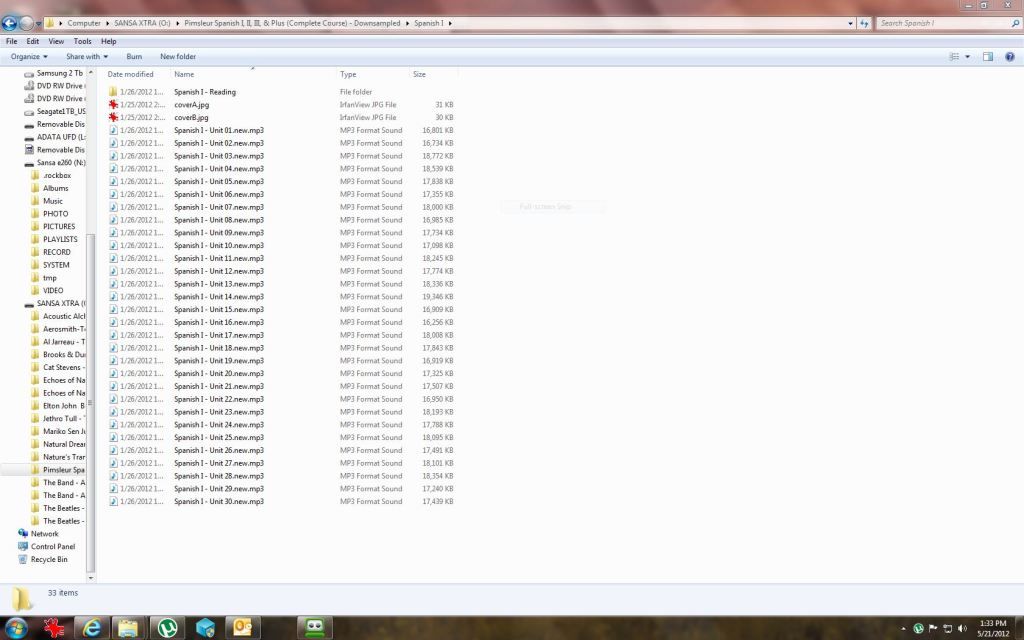Image resolution: width=1024 pixels, height=640 pixels.
Task: Launch Internet Explorer from the taskbar
Action: tap(91, 628)
